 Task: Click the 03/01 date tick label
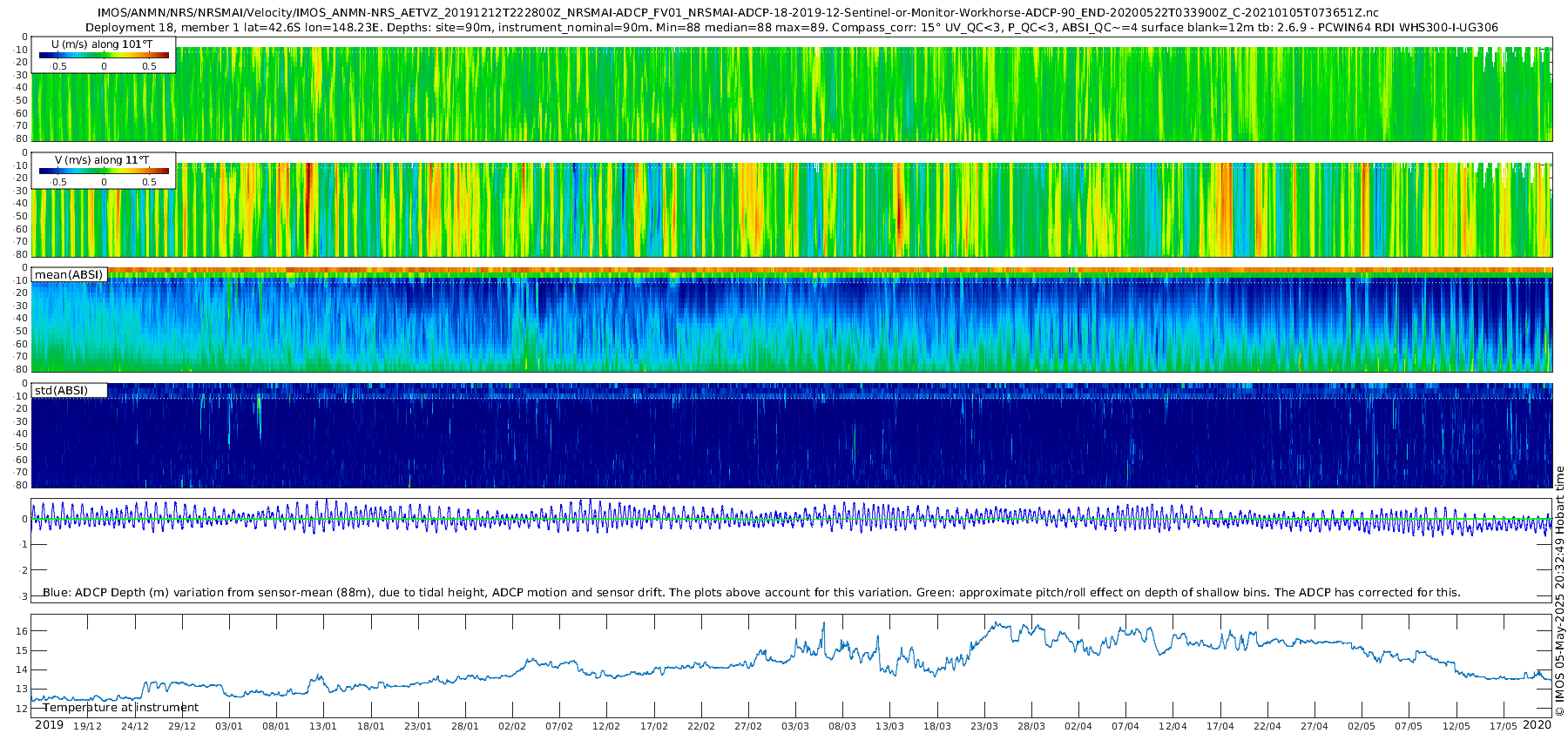click(x=229, y=726)
